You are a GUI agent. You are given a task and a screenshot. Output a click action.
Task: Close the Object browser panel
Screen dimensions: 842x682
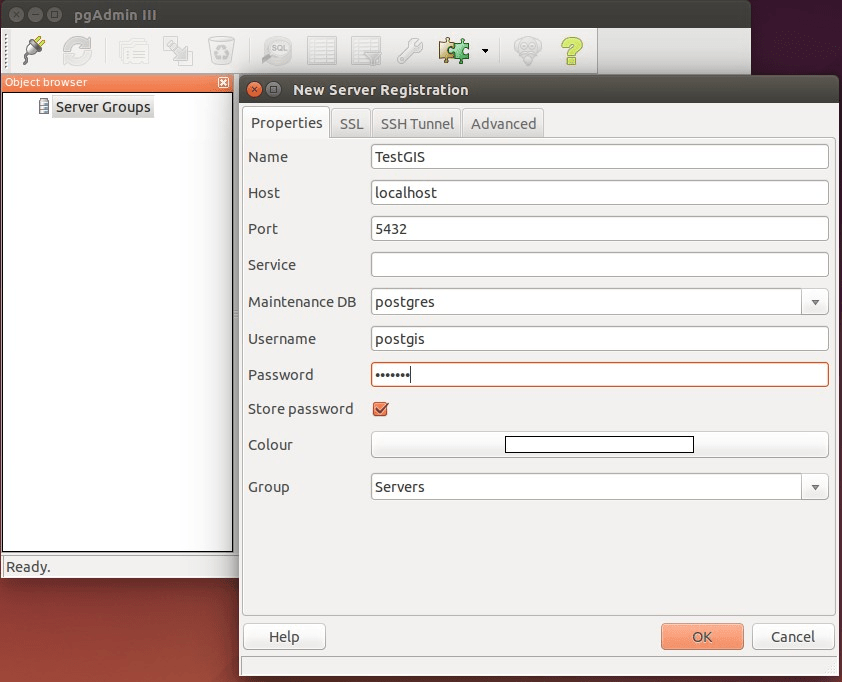point(223,82)
